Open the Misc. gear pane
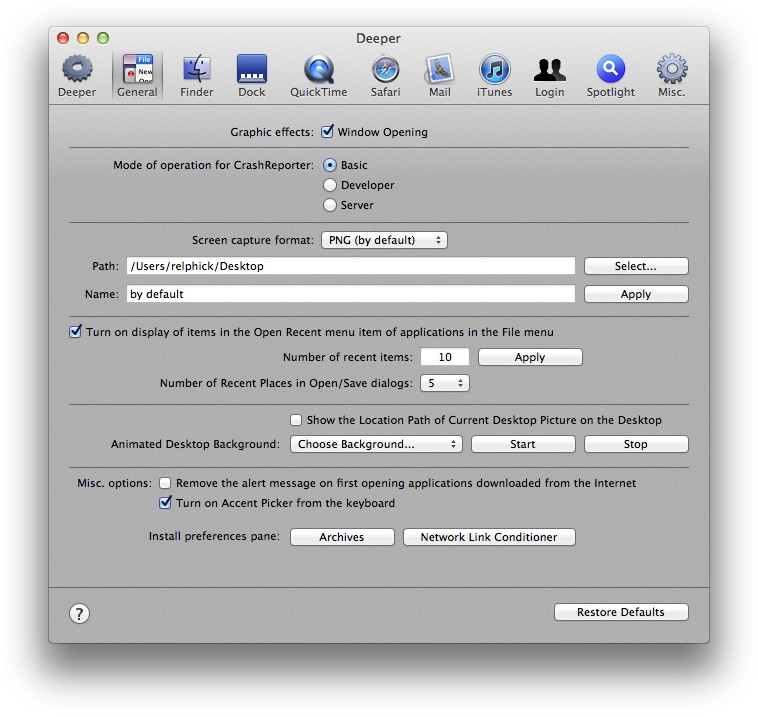 pyautogui.click(x=671, y=76)
